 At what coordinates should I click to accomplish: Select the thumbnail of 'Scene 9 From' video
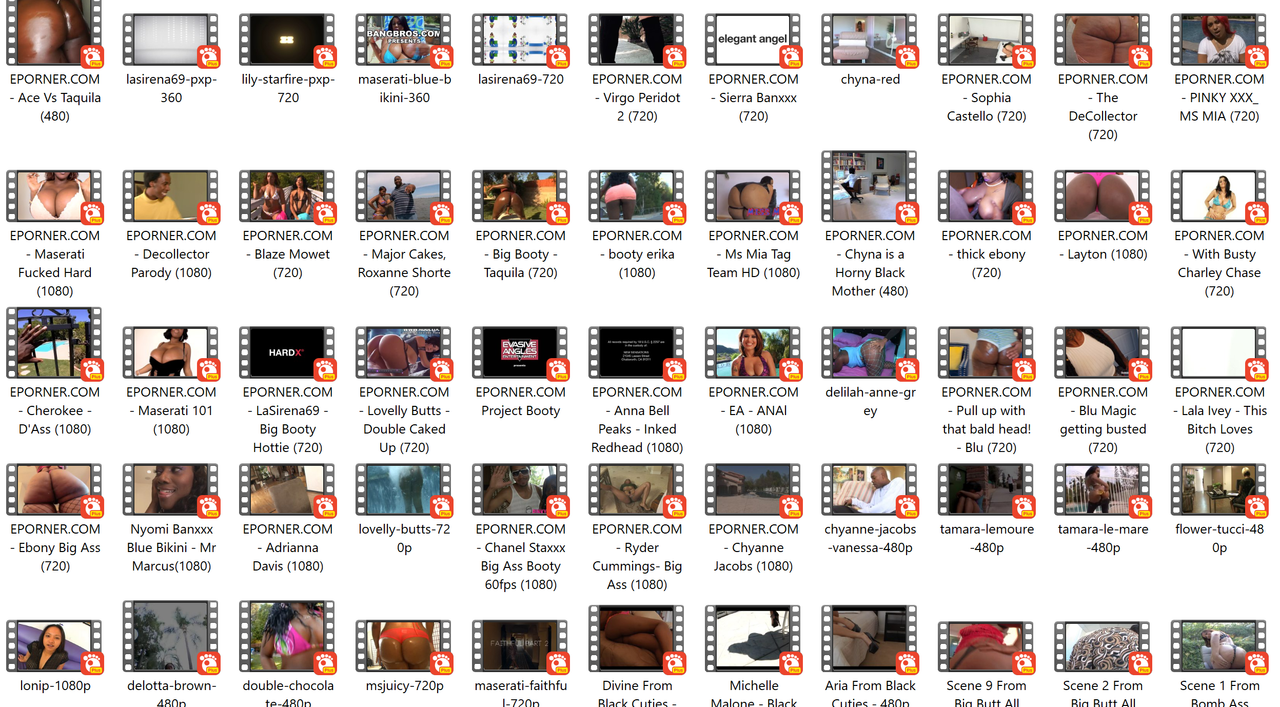(986, 646)
